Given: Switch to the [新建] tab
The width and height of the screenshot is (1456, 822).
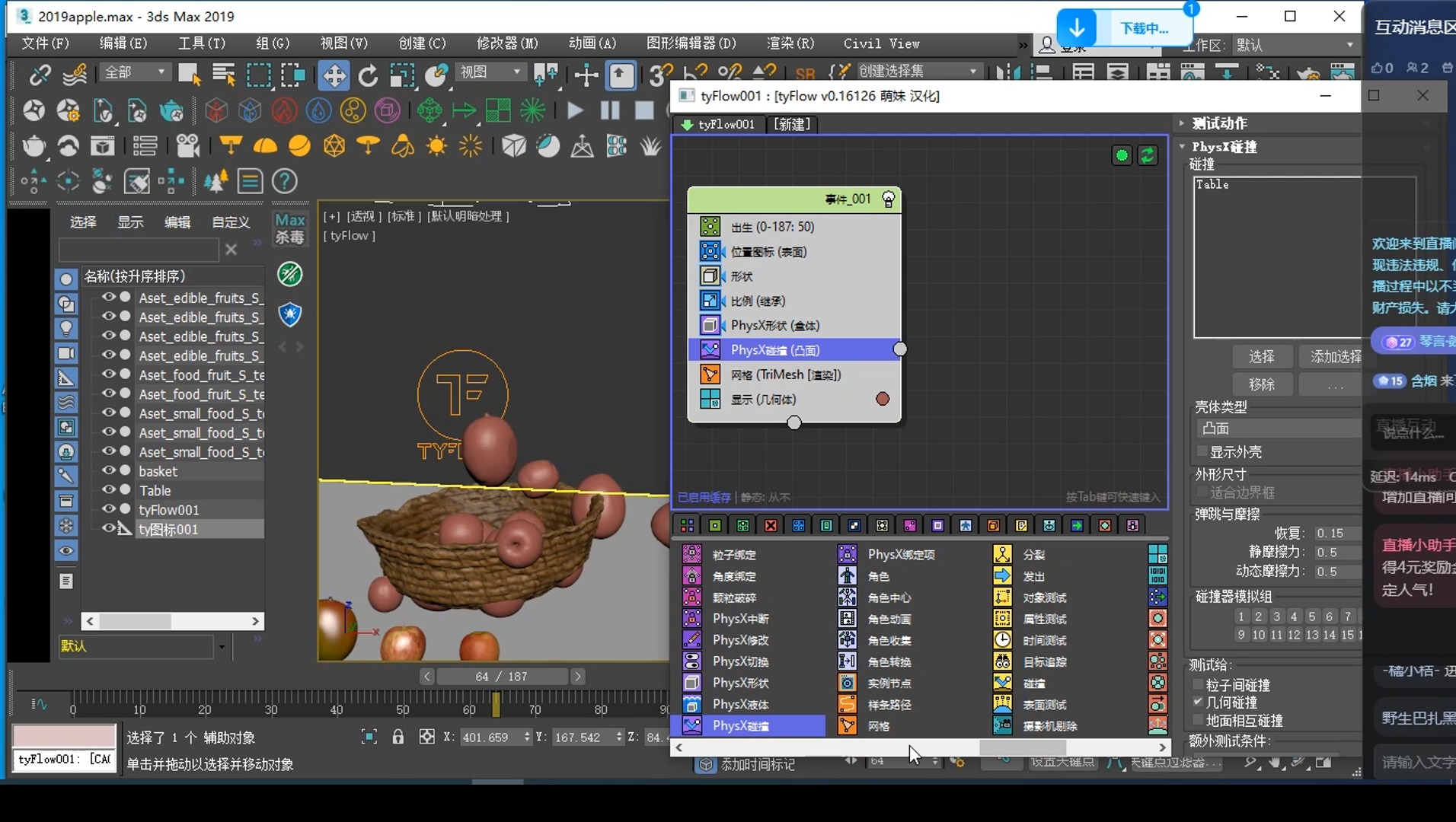Looking at the screenshot, I should pos(792,124).
